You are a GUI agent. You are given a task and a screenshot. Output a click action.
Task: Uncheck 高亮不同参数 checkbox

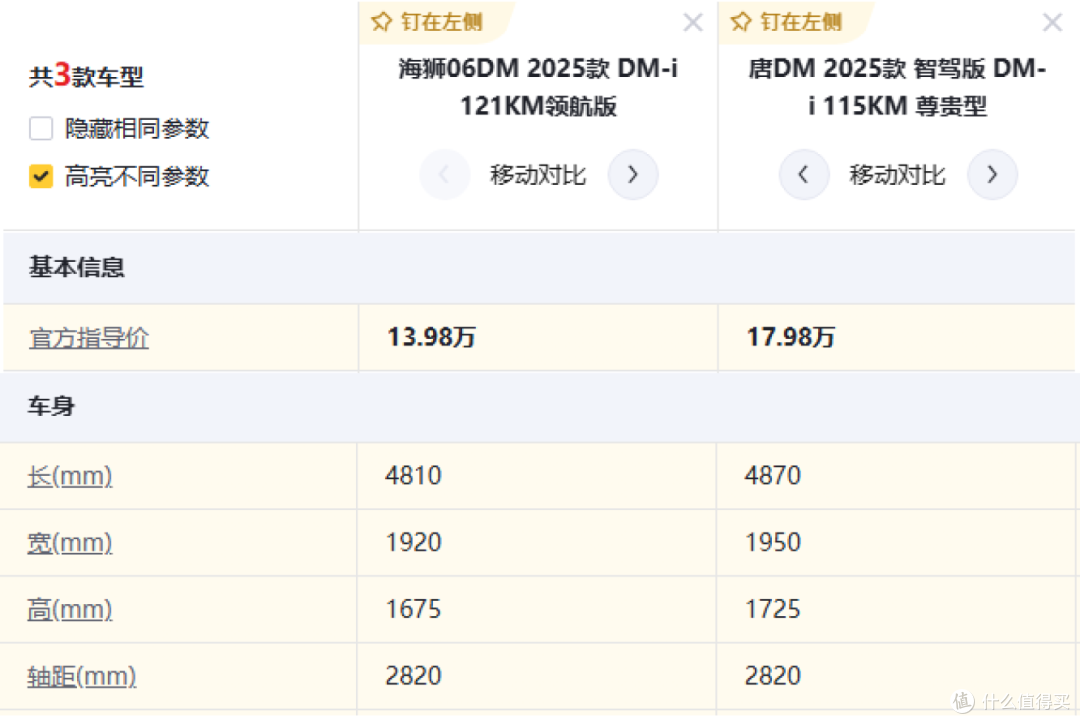click(x=41, y=176)
